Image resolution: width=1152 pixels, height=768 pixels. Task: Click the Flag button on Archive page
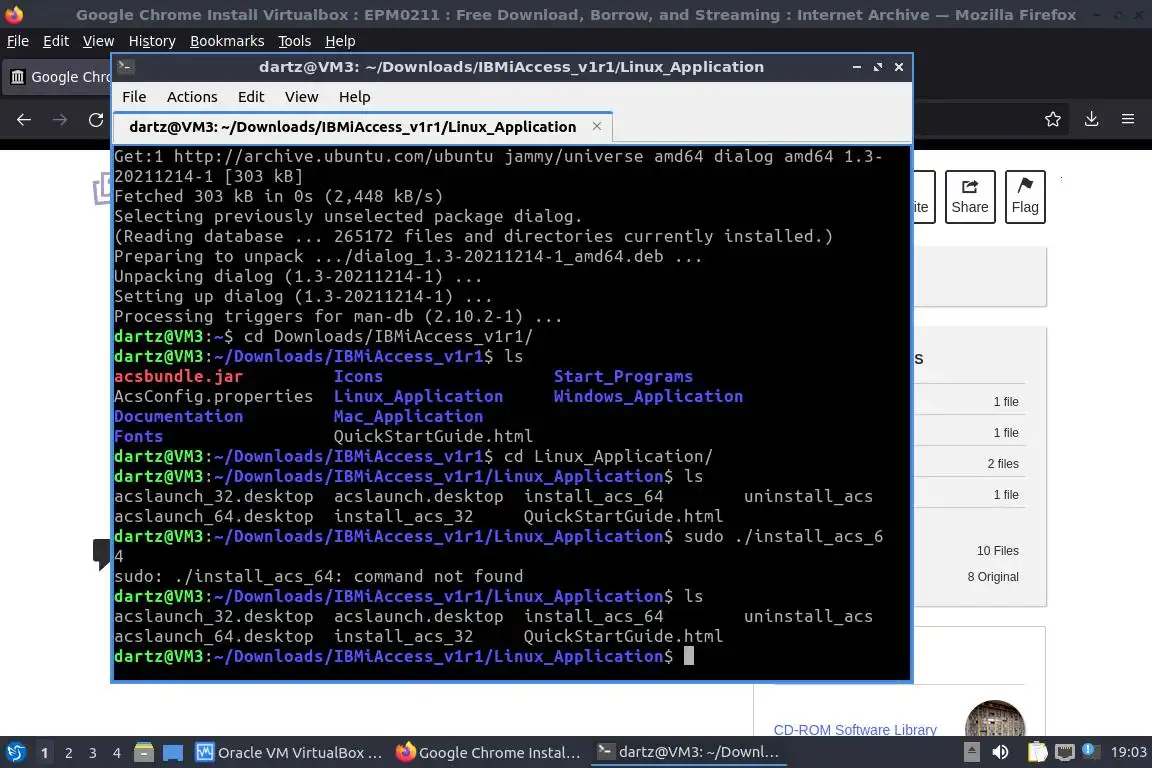pyautogui.click(x=1025, y=197)
